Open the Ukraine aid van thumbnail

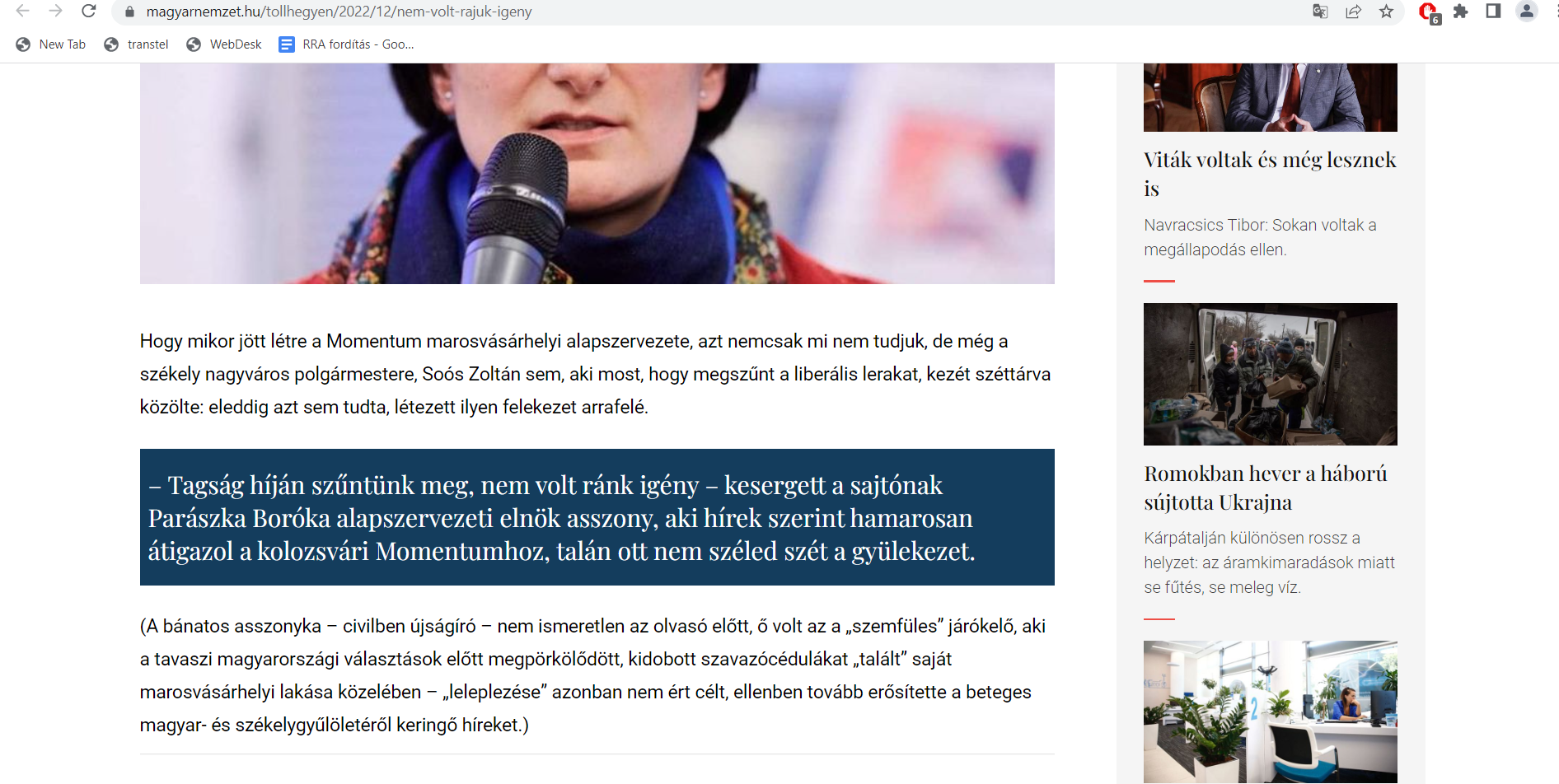tap(1271, 374)
